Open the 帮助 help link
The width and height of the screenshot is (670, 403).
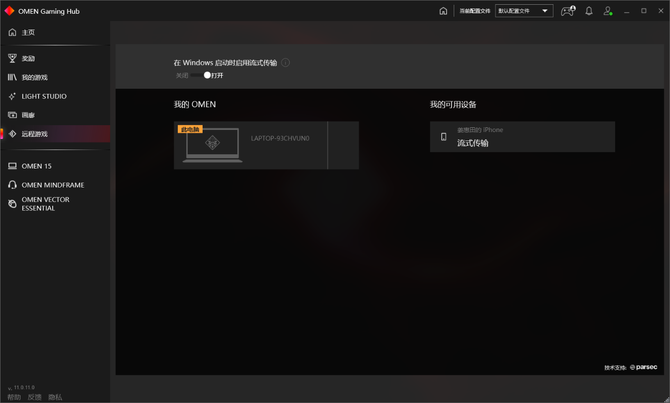pos(14,397)
